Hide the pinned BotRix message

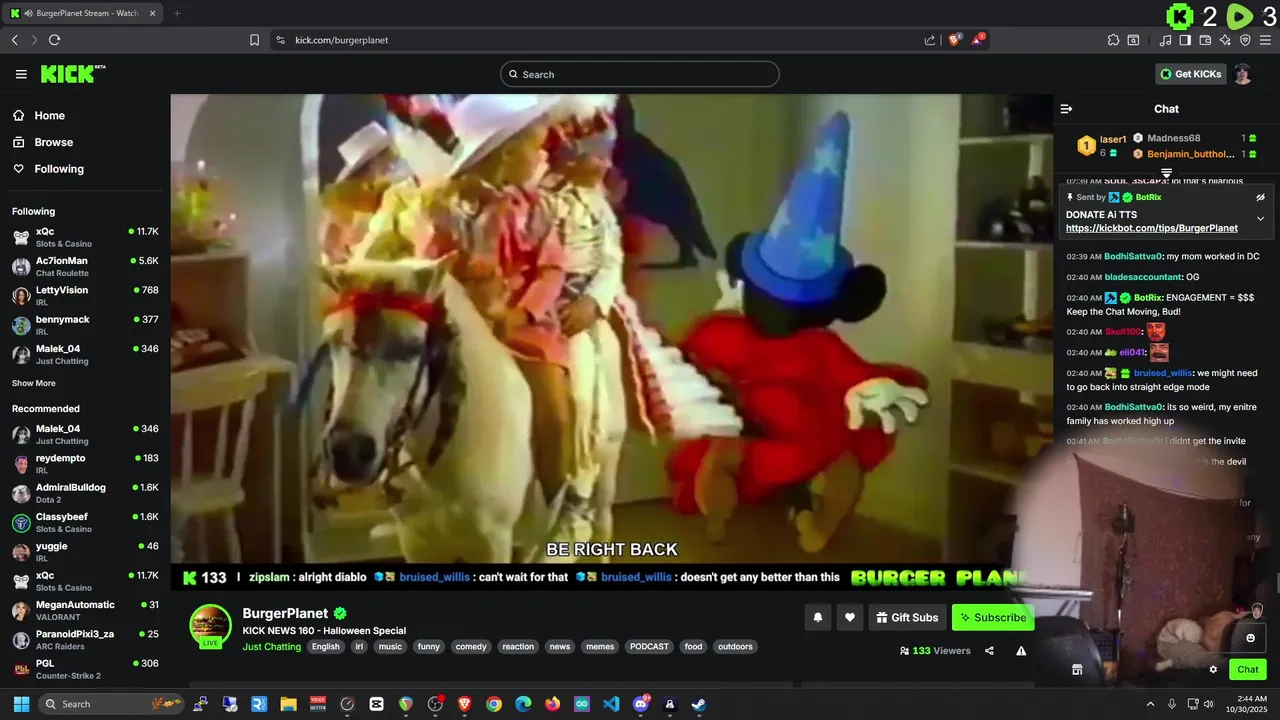click(x=1261, y=197)
